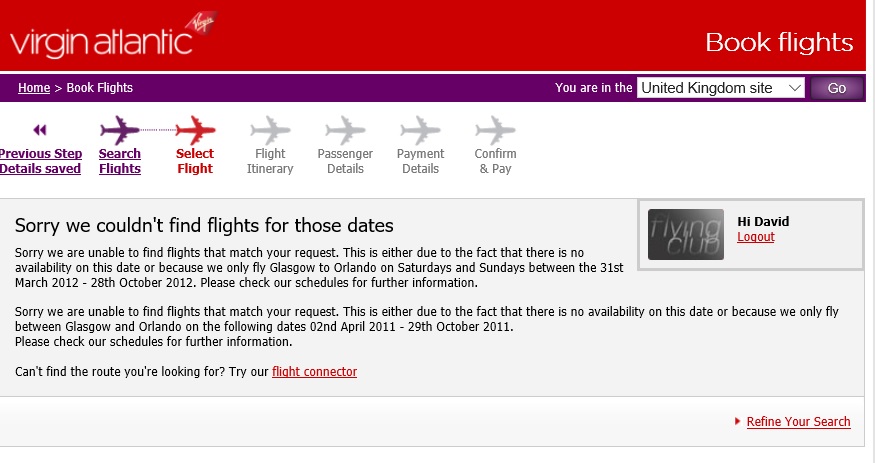The width and height of the screenshot is (875, 463).
Task: Open the flight connector link
Action: [x=314, y=372]
